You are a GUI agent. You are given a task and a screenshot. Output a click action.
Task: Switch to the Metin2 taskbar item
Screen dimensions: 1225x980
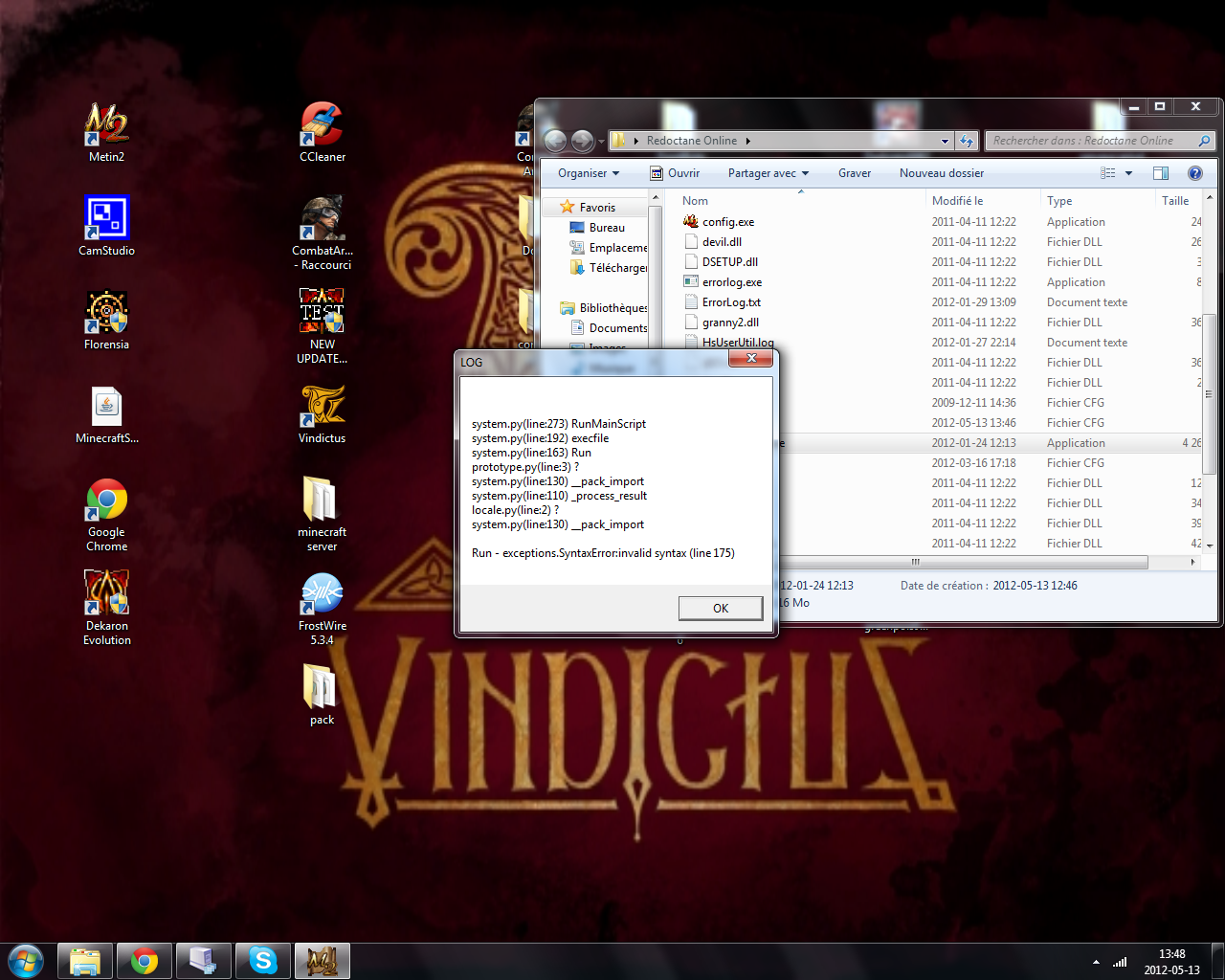(323, 961)
